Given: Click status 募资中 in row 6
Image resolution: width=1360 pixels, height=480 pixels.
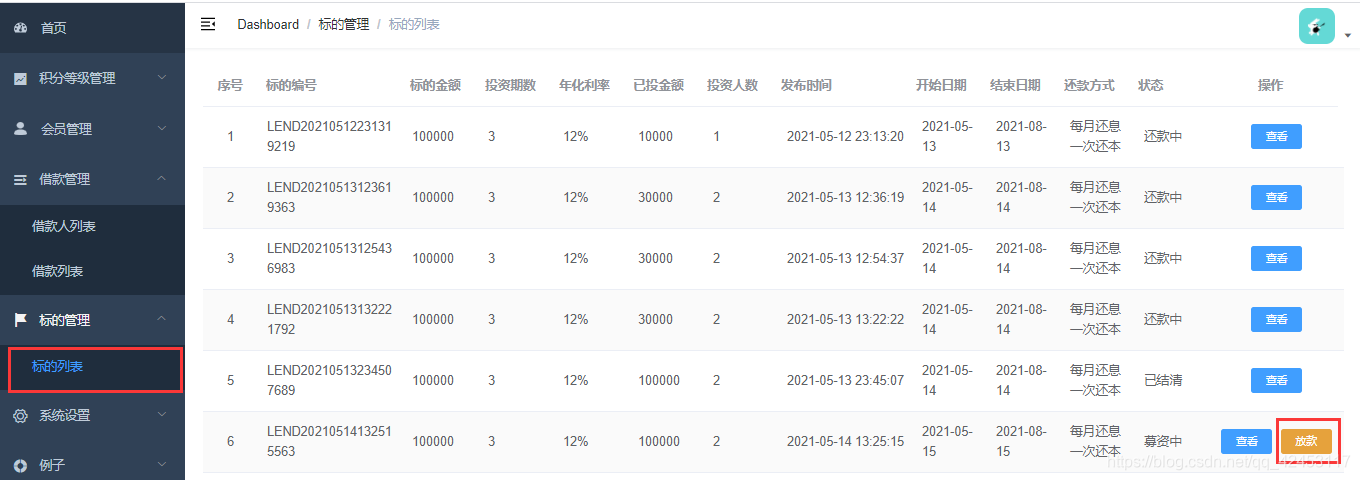Looking at the screenshot, I should point(1163,442).
